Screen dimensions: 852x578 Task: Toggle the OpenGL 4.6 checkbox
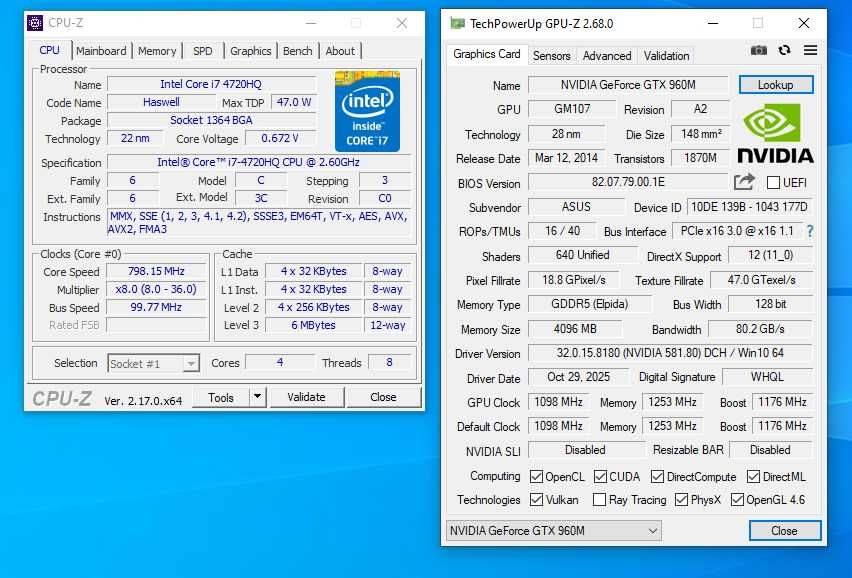(x=737, y=499)
